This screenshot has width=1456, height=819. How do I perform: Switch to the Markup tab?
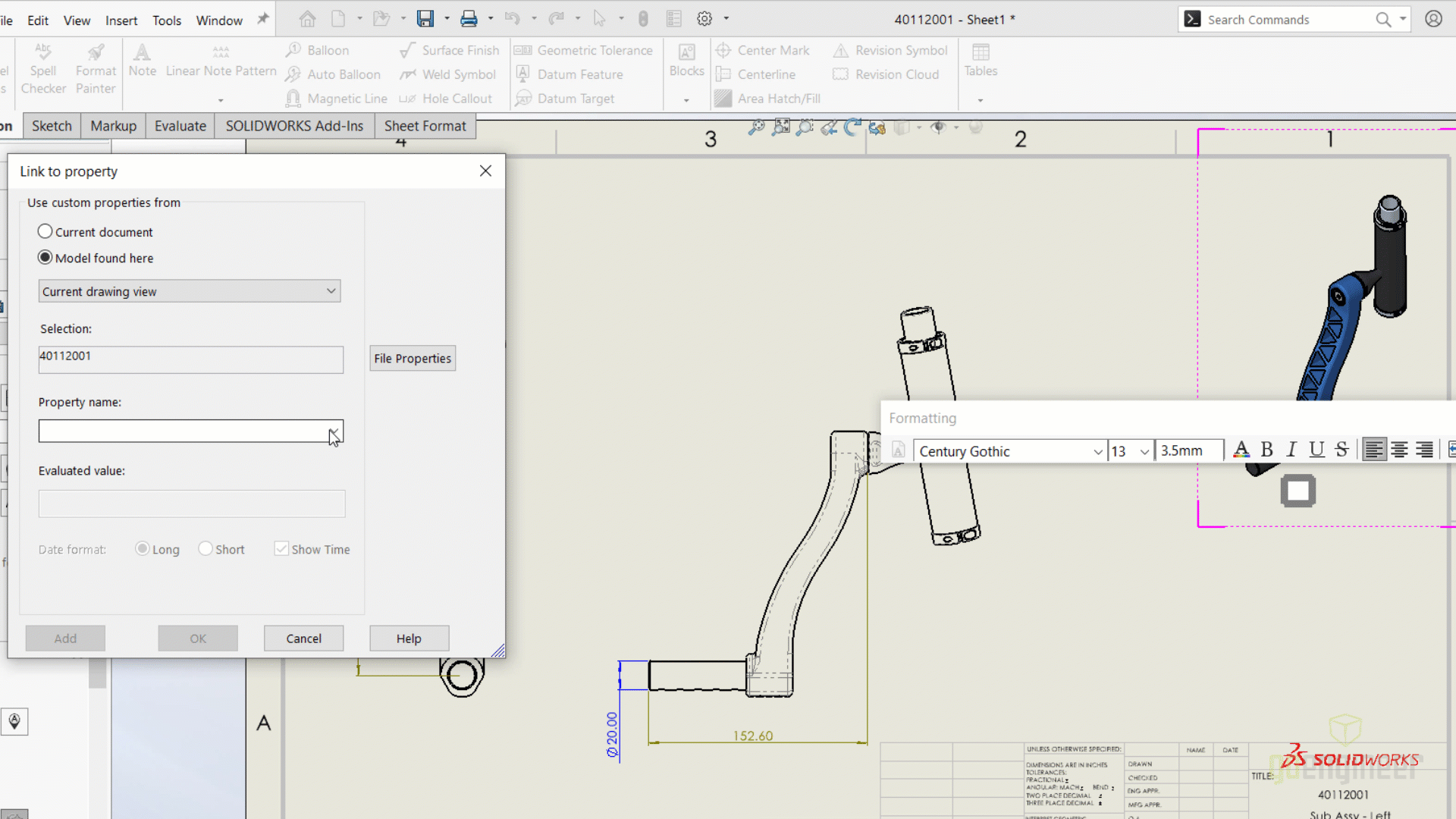pyautogui.click(x=113, y=126)
